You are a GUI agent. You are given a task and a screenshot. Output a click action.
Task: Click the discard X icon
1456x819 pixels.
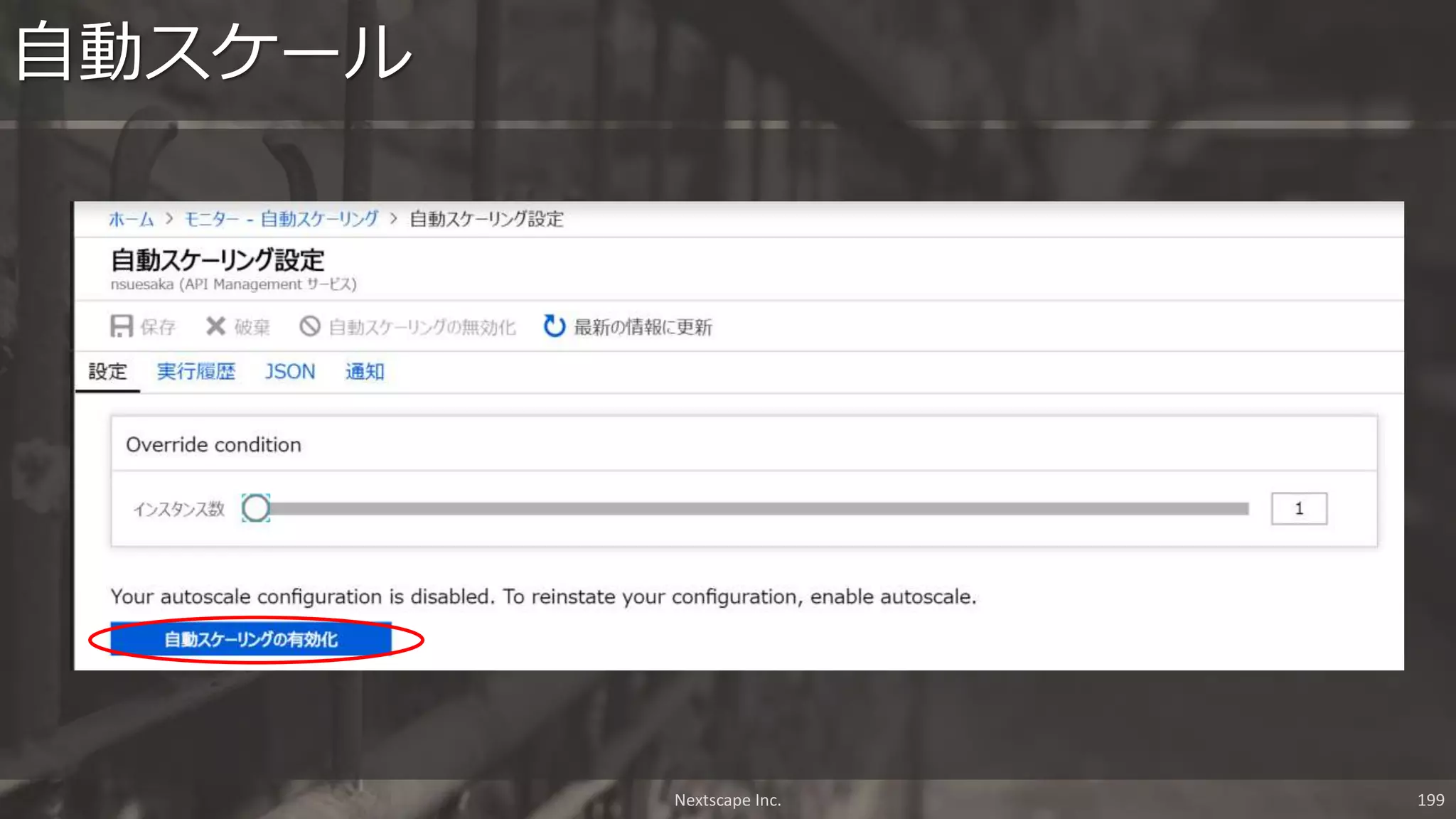(215, 326)
